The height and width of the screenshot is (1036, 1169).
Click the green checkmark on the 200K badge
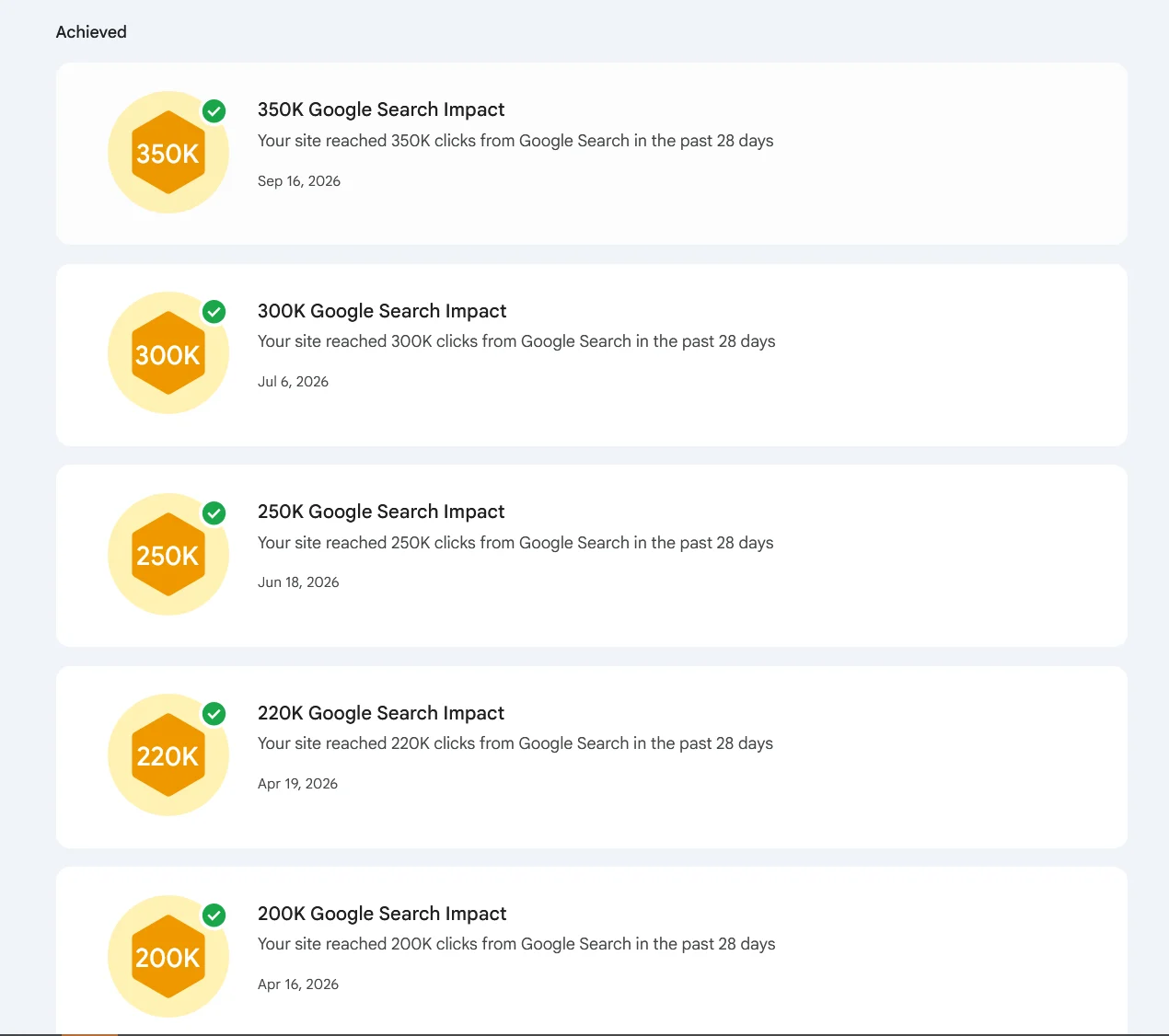tap(214, 915)
